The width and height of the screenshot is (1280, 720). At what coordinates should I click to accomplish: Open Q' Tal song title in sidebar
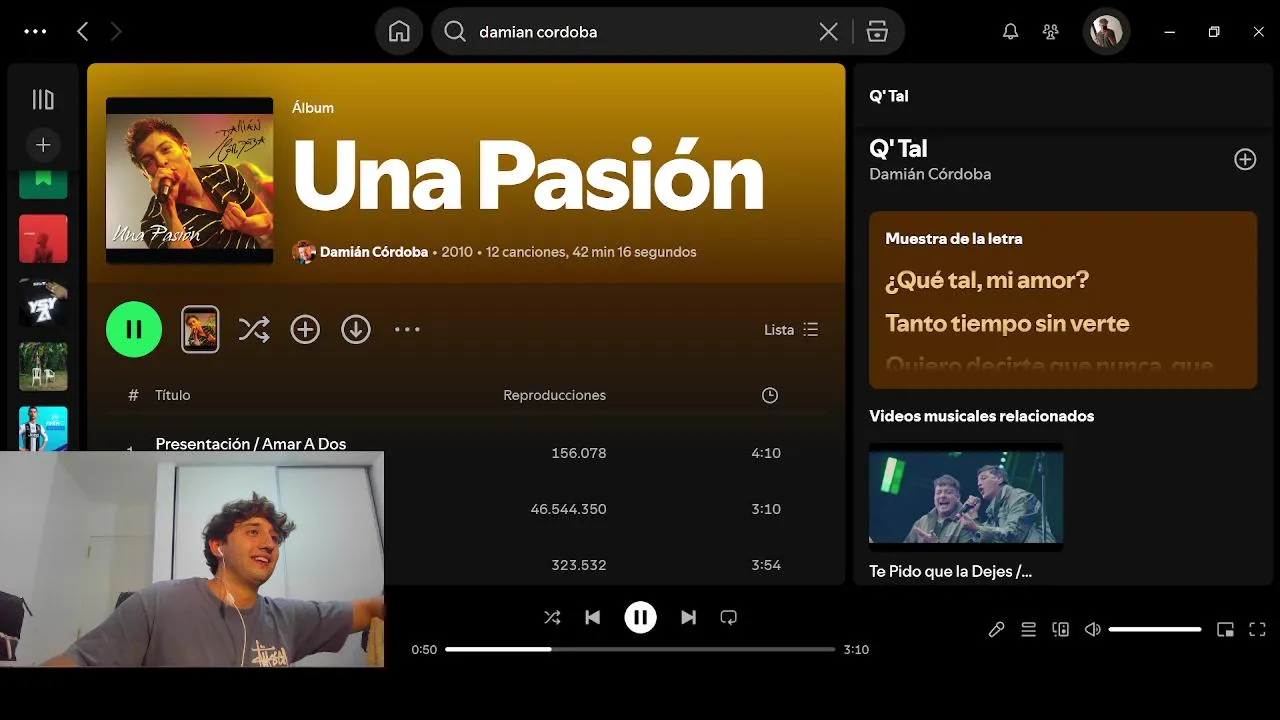pyautogui.click(x=898, y=148)
